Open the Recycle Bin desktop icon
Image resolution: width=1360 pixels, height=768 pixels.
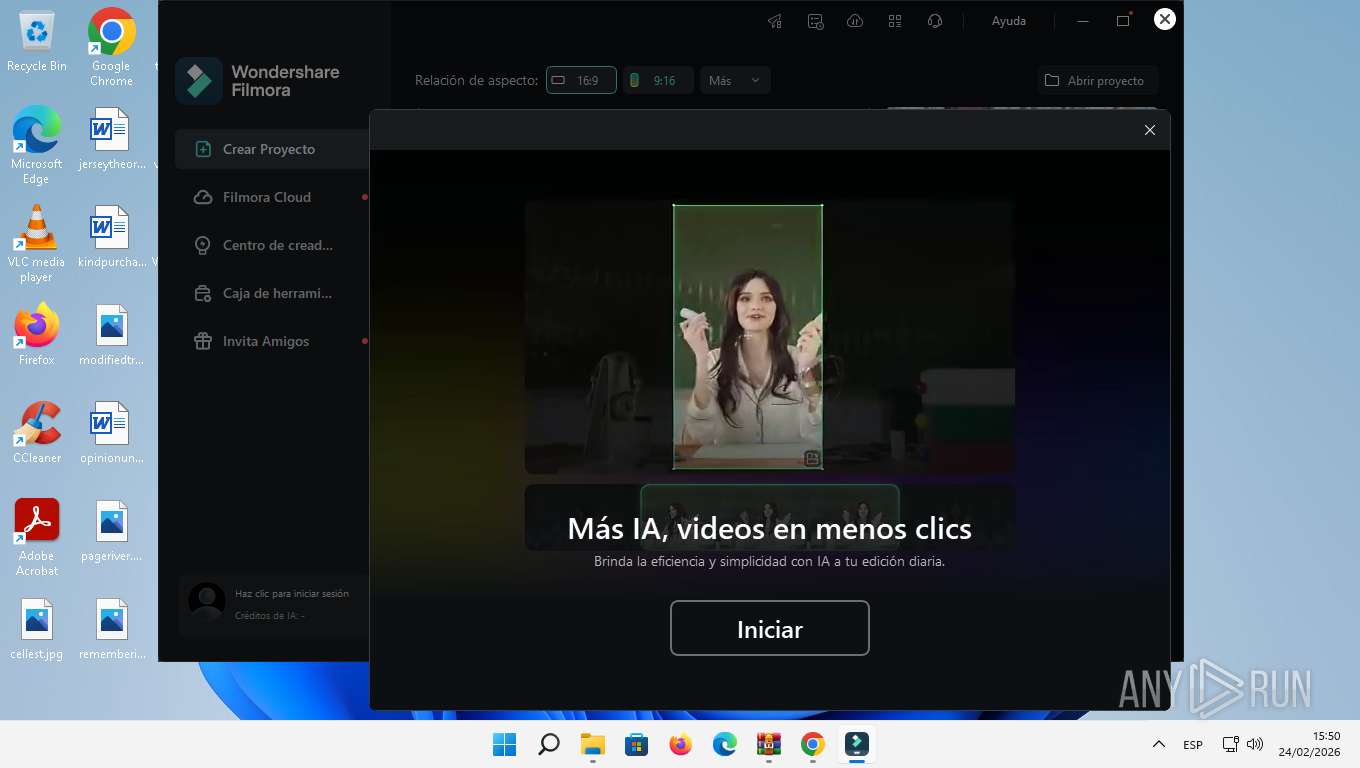(37, 42)
